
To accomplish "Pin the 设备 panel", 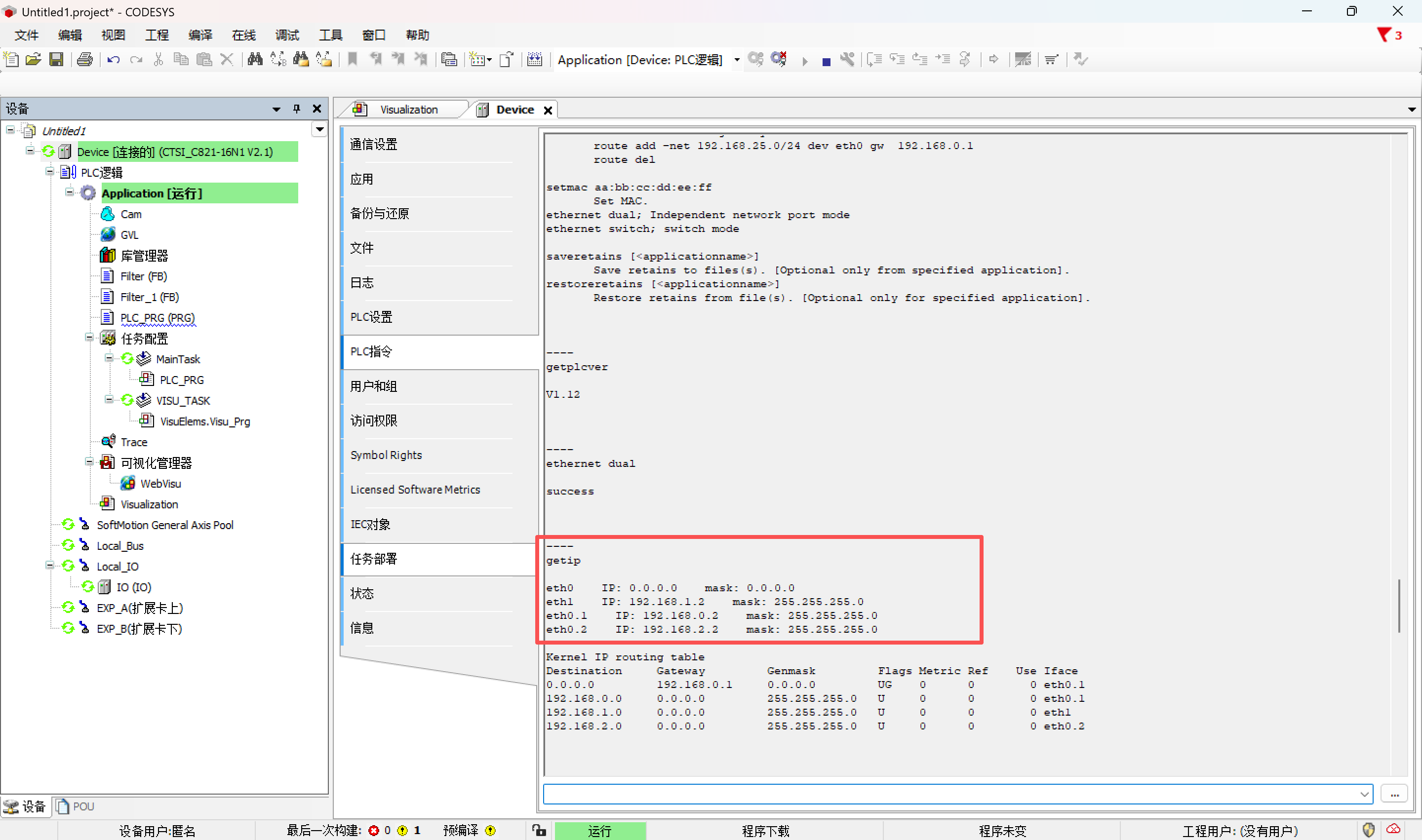I will [296, 109].
